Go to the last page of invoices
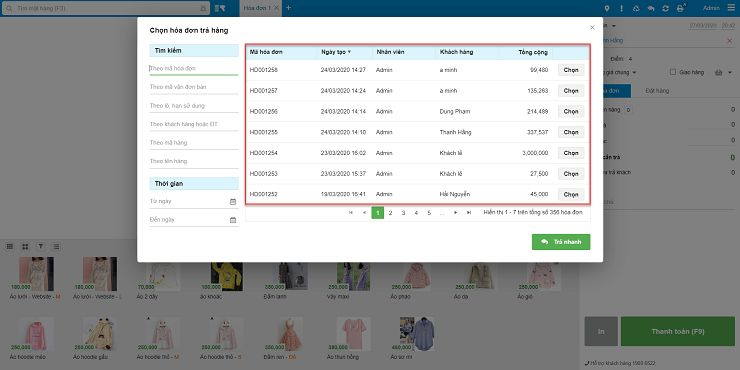This screenshot has width=740, height=370. pyautogui.click(x=469, y=213)
